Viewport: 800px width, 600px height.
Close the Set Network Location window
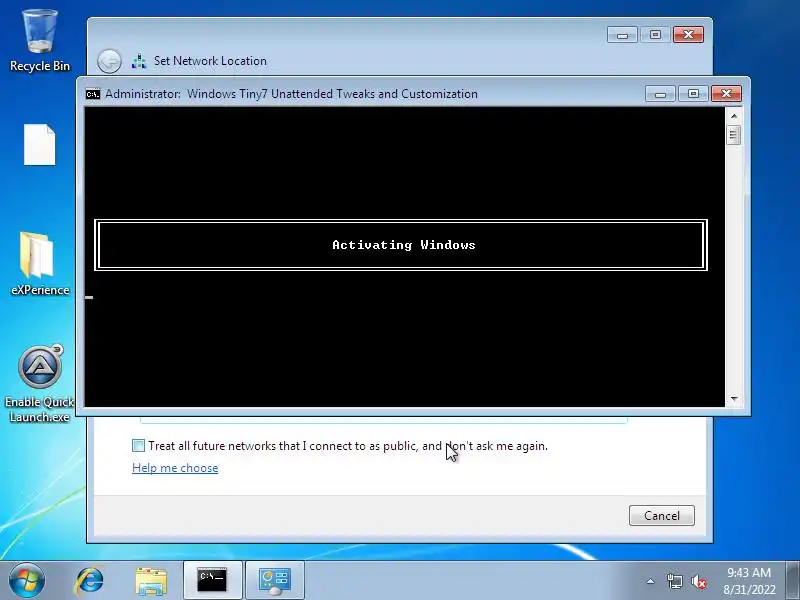[x=688, y=35]
